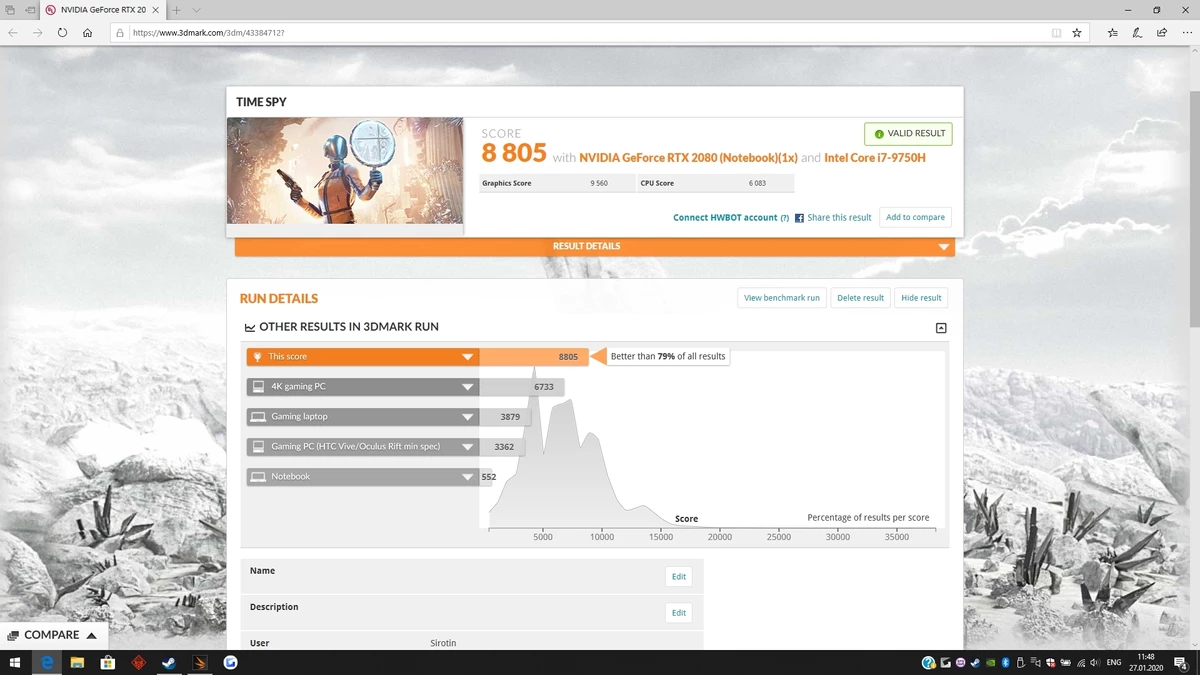The width and height of the screenshot is (1200, 675).
Task: Collapse the Other Results section arrow box
Action: click(941, 328)
